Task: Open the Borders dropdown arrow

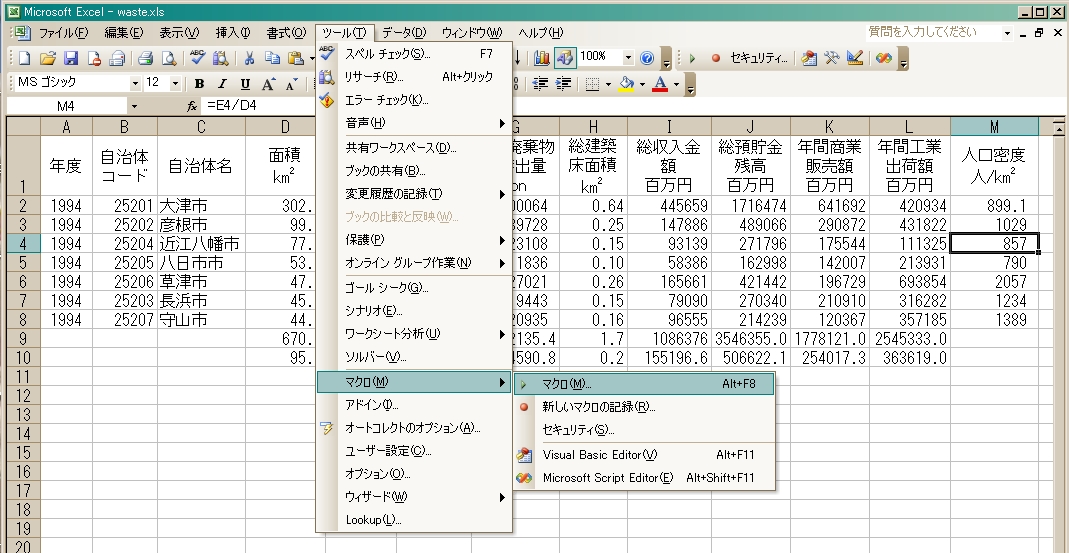Action: point(608,84)
